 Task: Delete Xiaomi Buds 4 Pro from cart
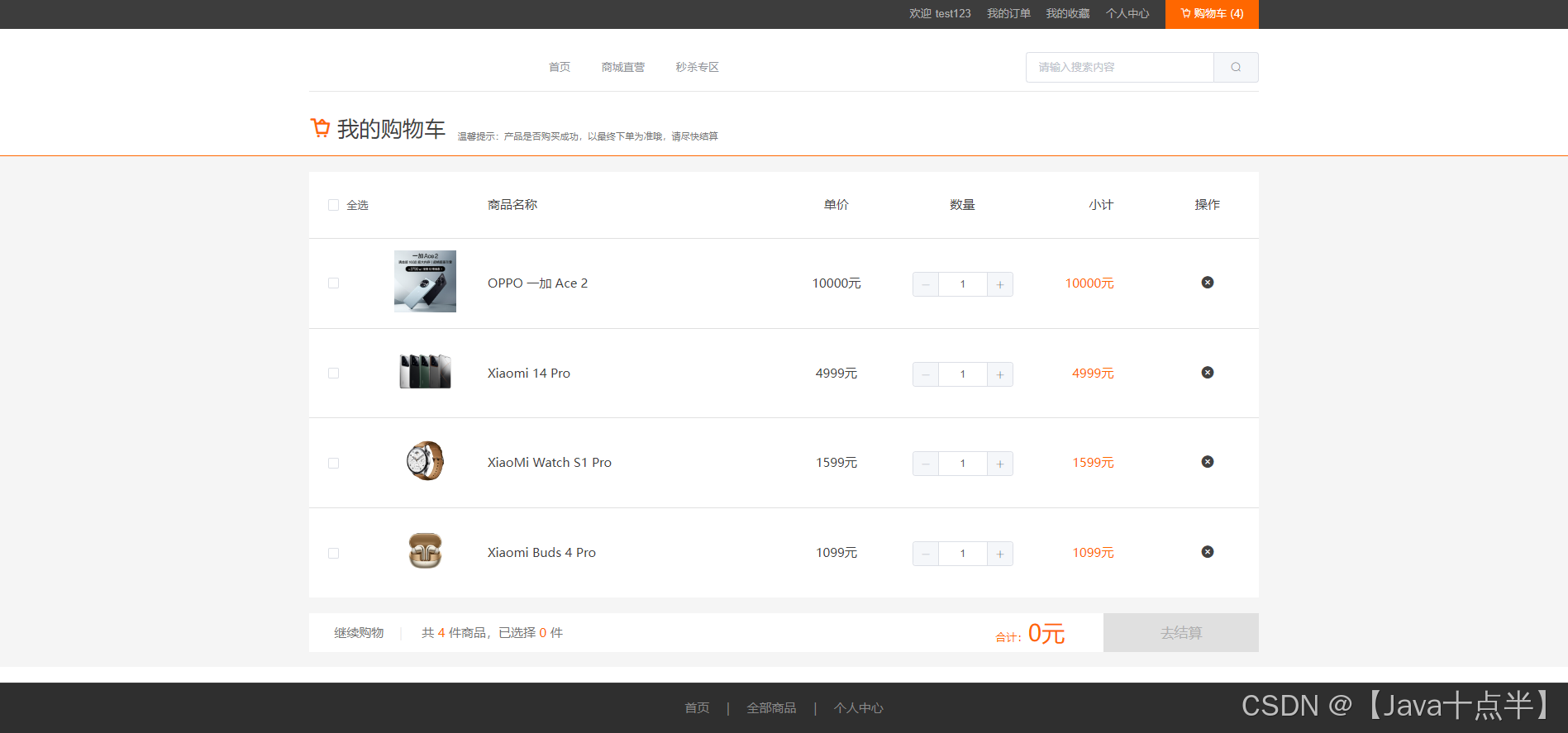click(x=1207, y=552)
